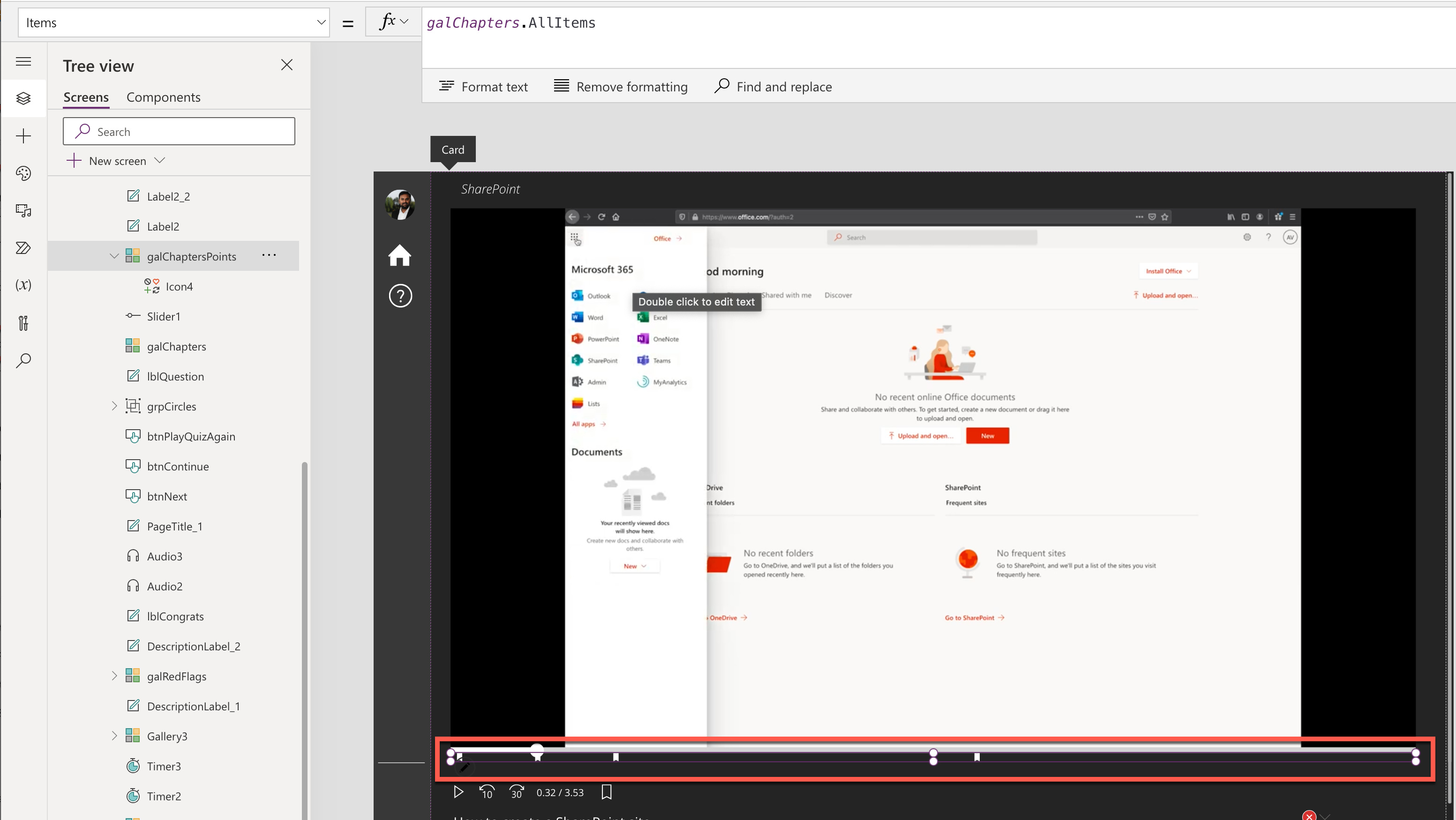Image resolution: width=1456 pixels, height=820 pixels.
Task: Click the bookmark icon near timestamp
Action: (607, 792)
